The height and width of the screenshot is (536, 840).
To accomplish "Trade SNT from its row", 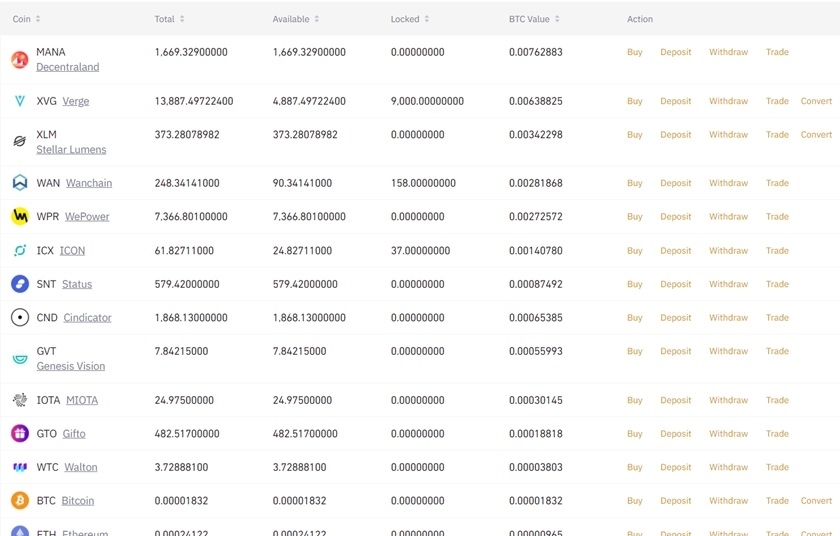I will pyautogui.click(x=777, y=284).
